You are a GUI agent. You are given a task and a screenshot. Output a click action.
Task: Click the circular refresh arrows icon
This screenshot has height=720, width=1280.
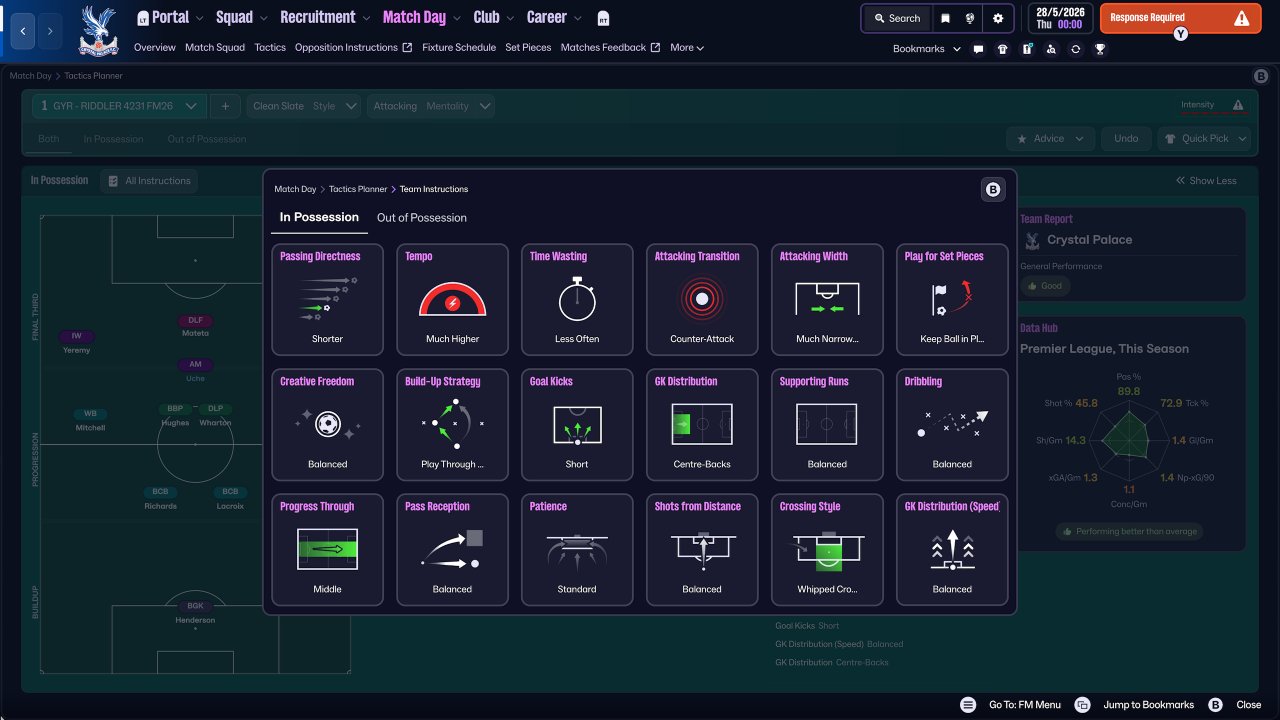(x=1075, y=48)
